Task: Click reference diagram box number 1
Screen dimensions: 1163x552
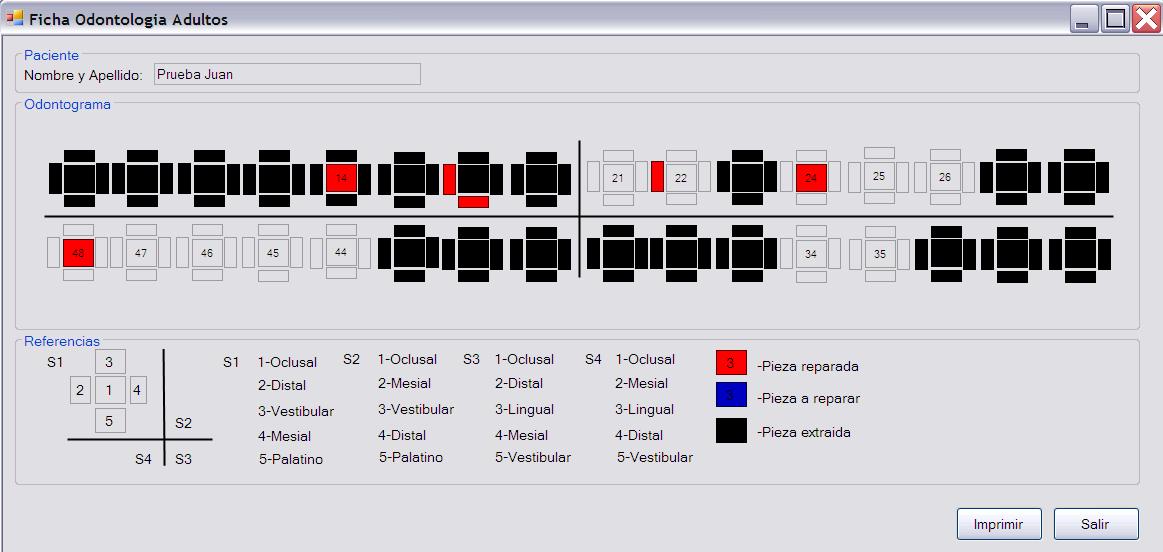Action: [109, 390]
